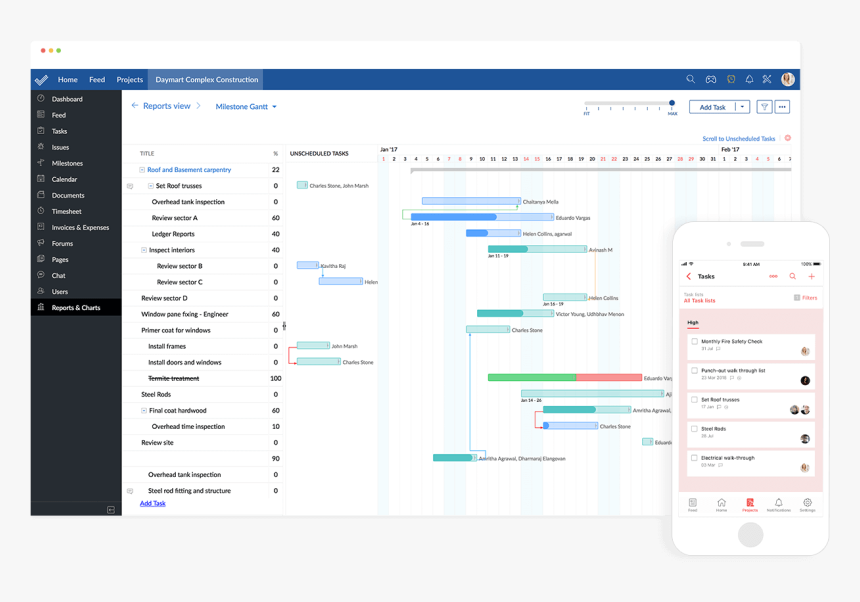
Task: Open notifications via the bell icon
Action: (x=749, y=79)
